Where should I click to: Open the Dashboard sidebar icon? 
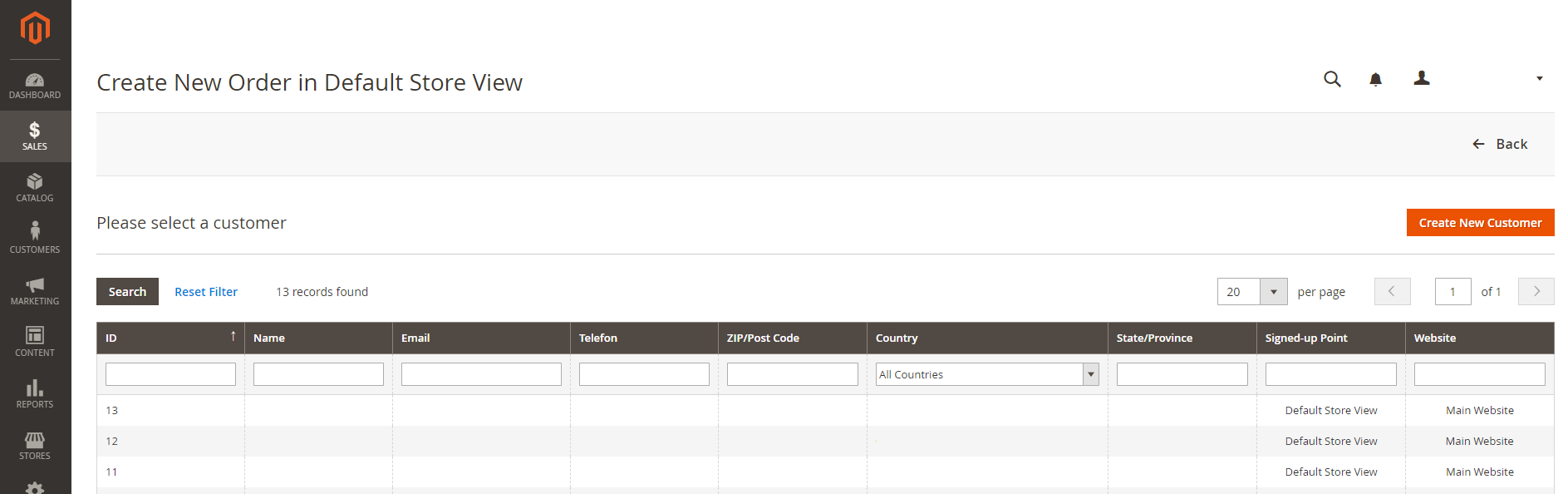[x=35, y=86]
